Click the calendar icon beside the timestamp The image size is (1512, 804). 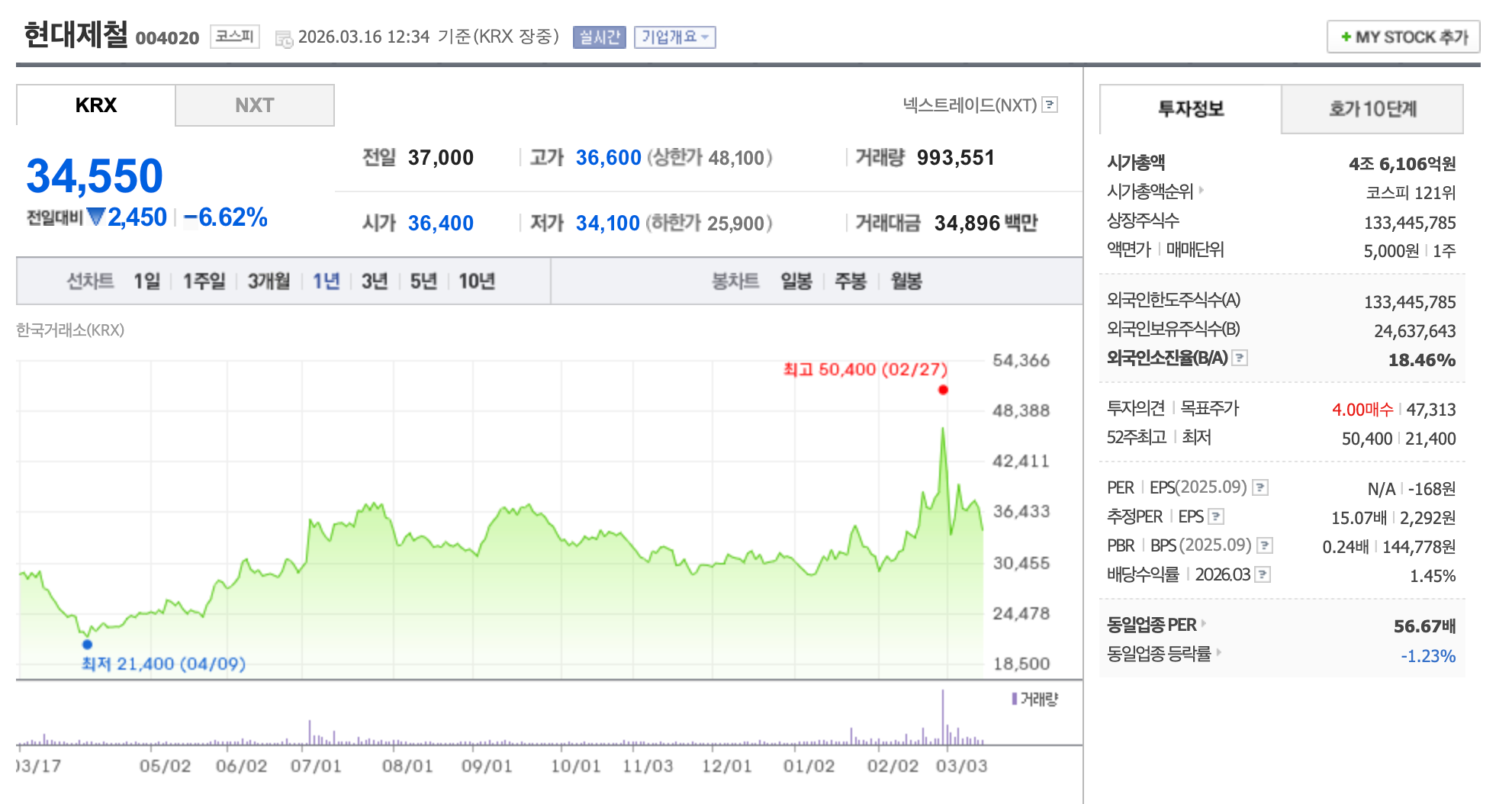[284, 39]
